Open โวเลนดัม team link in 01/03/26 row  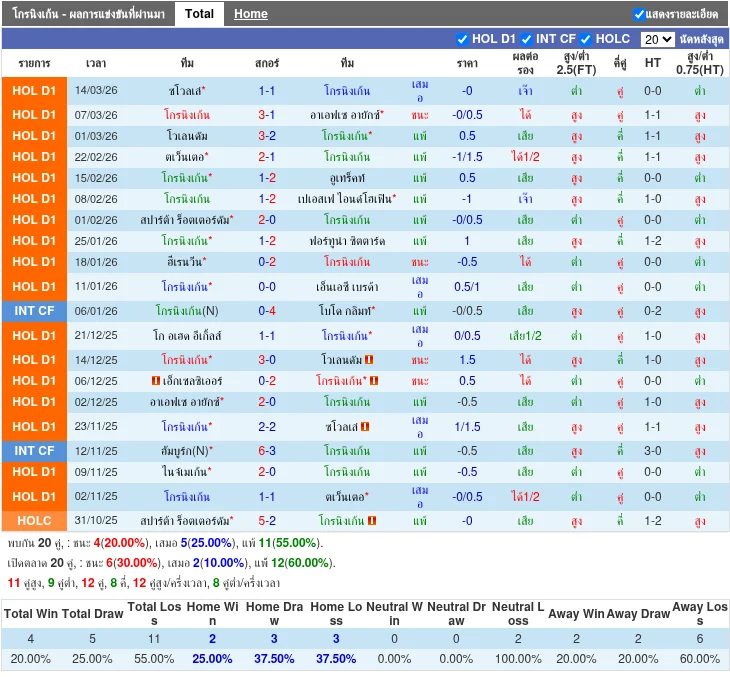tap(187, 136)
